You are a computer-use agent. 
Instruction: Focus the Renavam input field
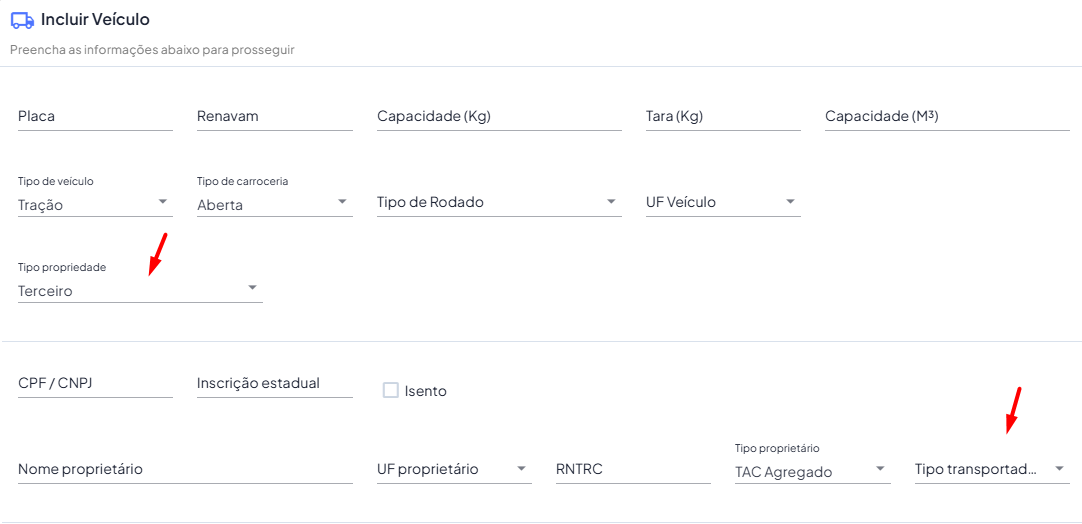tap(274, 117)
